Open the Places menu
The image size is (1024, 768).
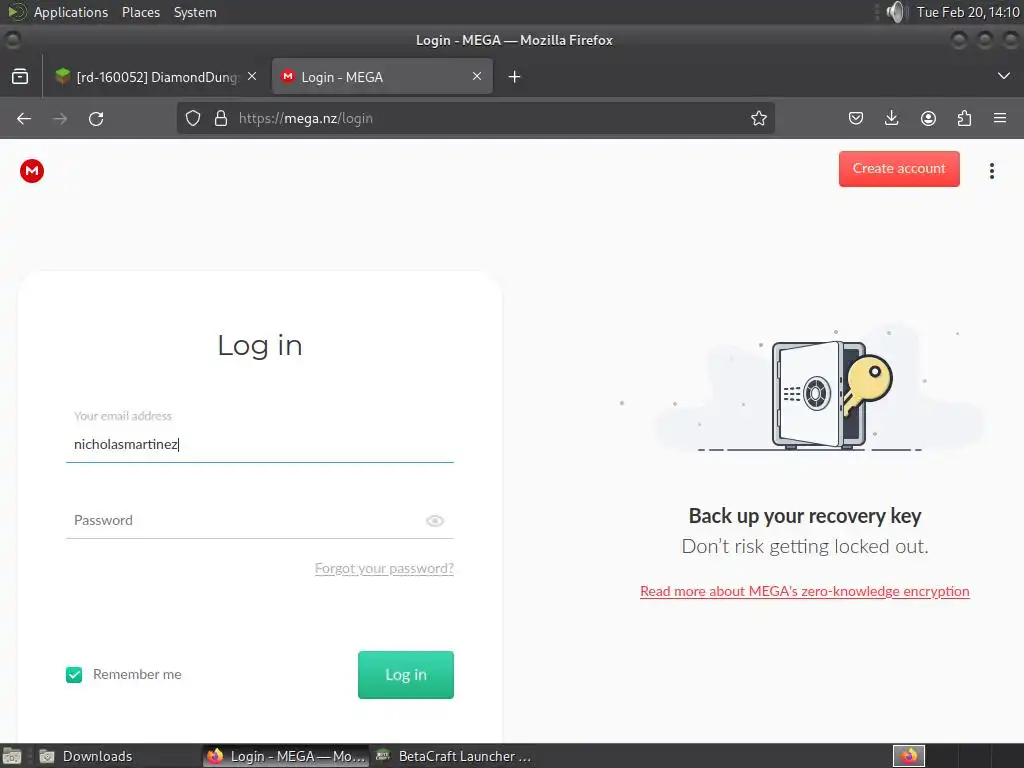[140, 12]
